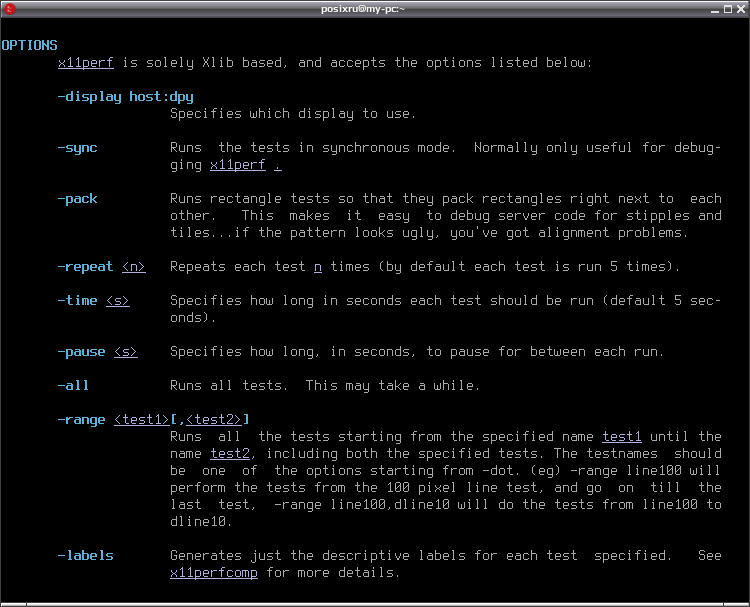Click the underlined '<s>' after -pause

coord(126,352)
